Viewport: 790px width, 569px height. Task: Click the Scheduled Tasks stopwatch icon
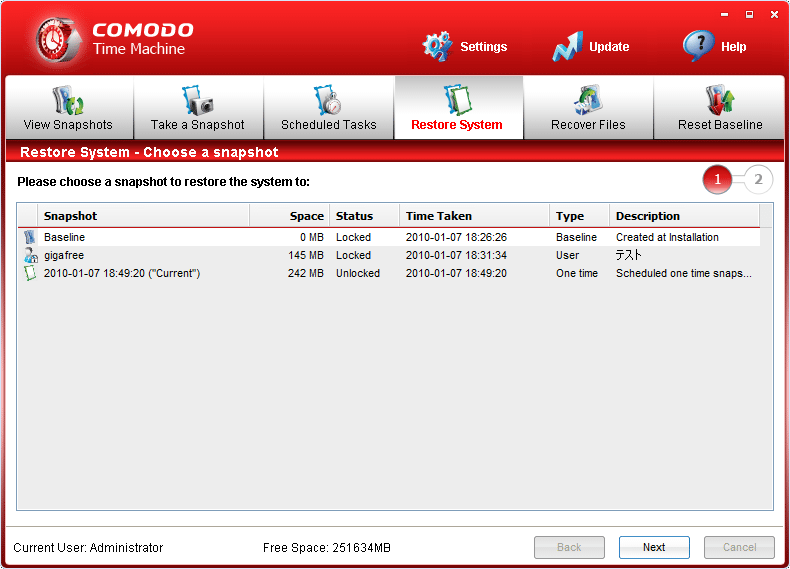tap(328, 100)
